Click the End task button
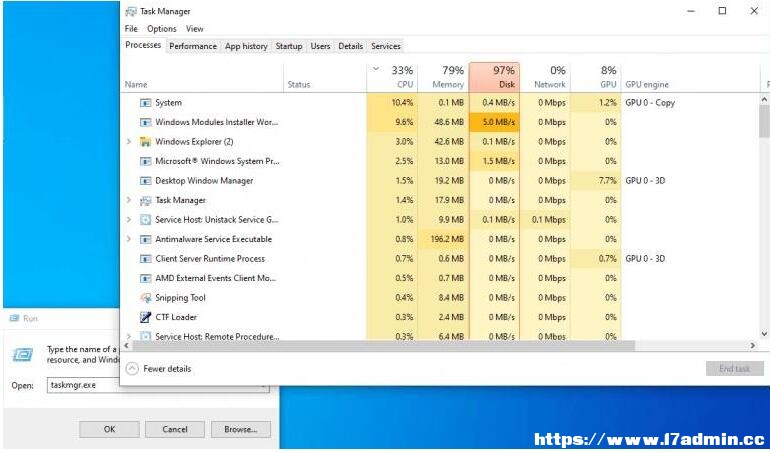This screenshot has width=770, height=453. point(735,368)
